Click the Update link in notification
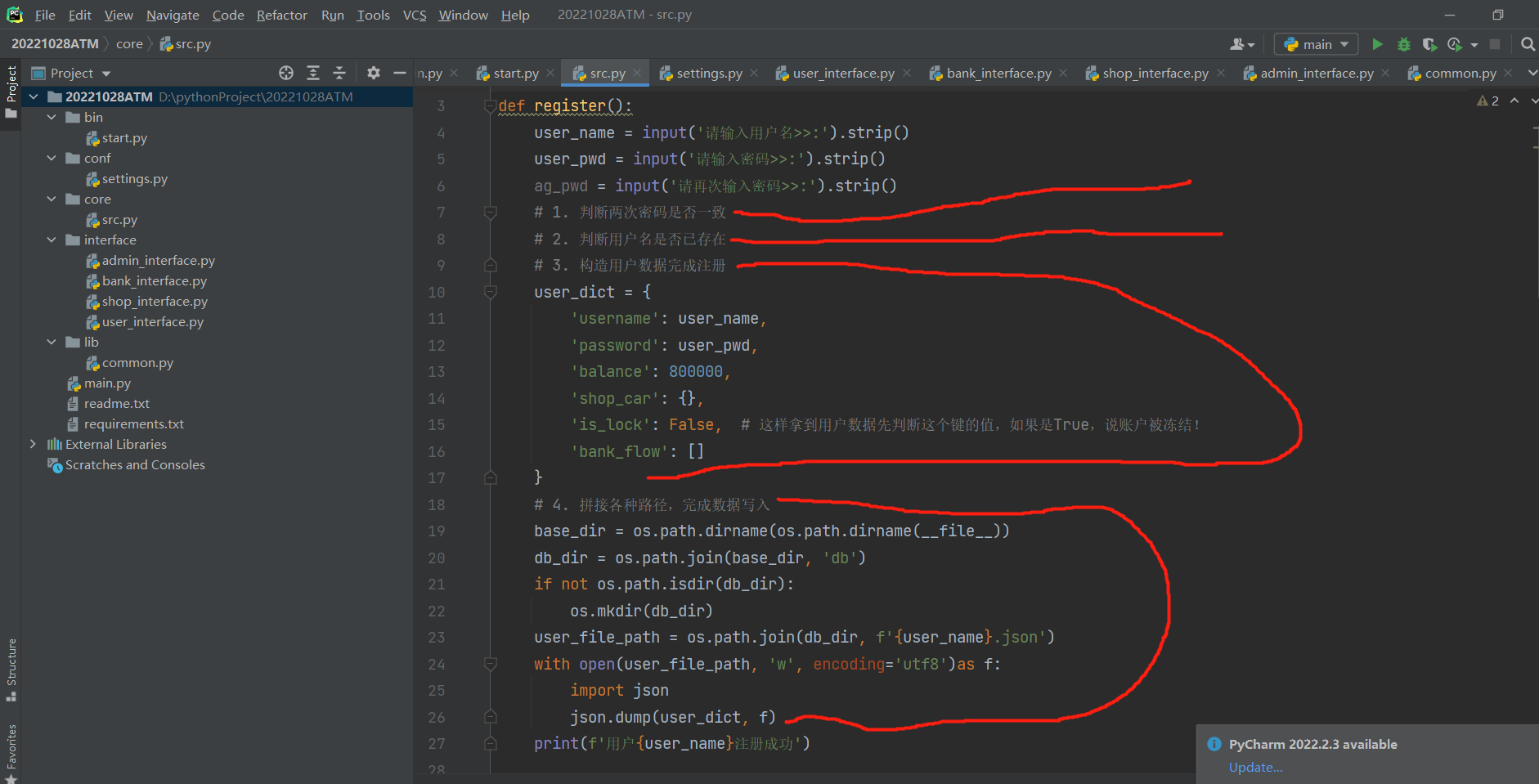This screenshot has width=1539, height=784. point(1255,767)
